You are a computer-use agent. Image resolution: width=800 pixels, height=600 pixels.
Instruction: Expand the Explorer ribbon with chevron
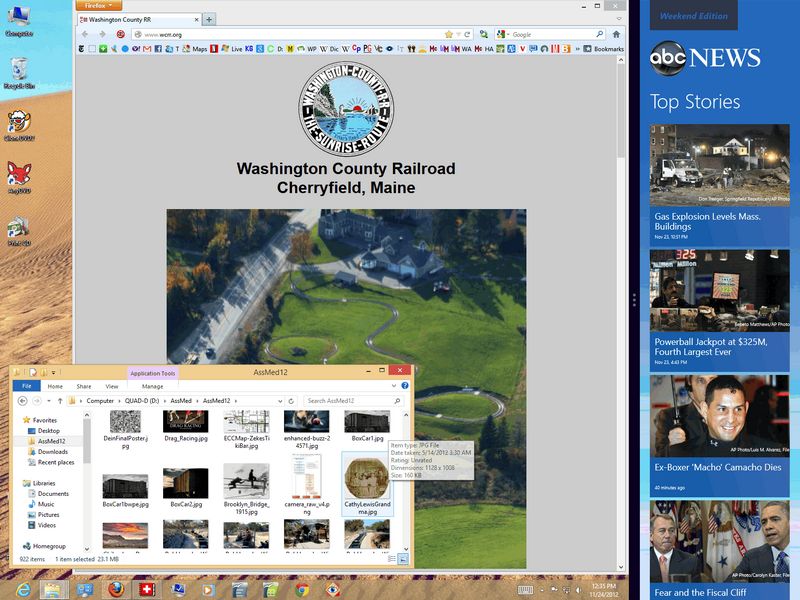point(393,386)
